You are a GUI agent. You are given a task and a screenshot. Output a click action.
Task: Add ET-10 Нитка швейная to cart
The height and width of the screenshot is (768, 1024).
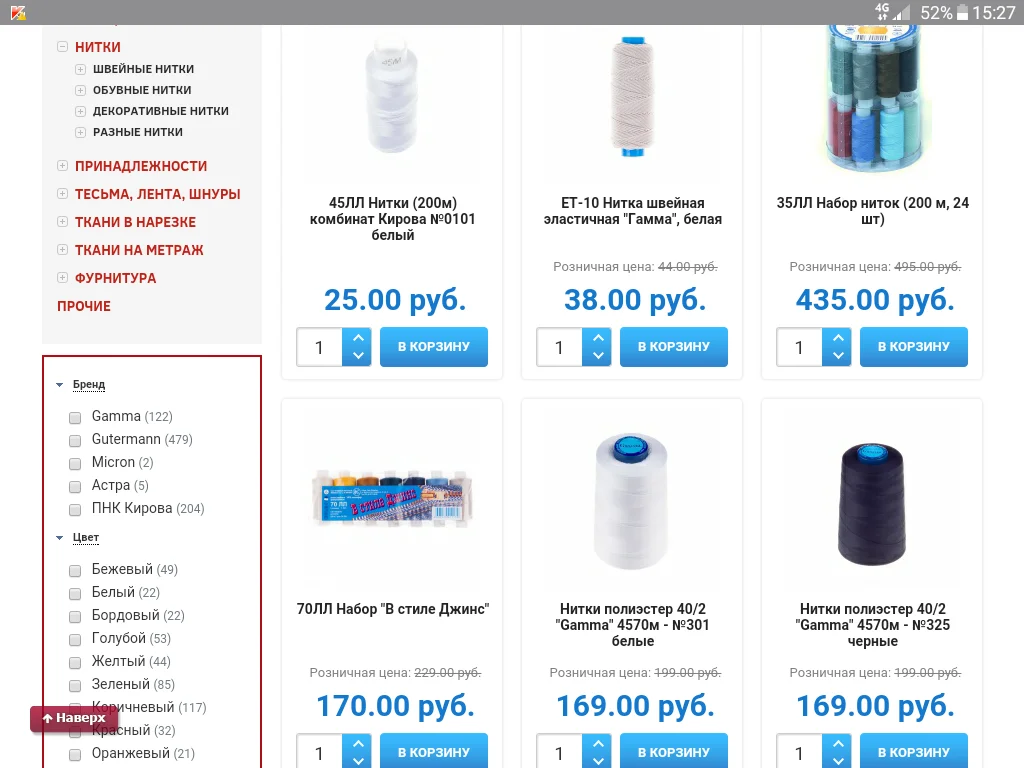point(673,347)
